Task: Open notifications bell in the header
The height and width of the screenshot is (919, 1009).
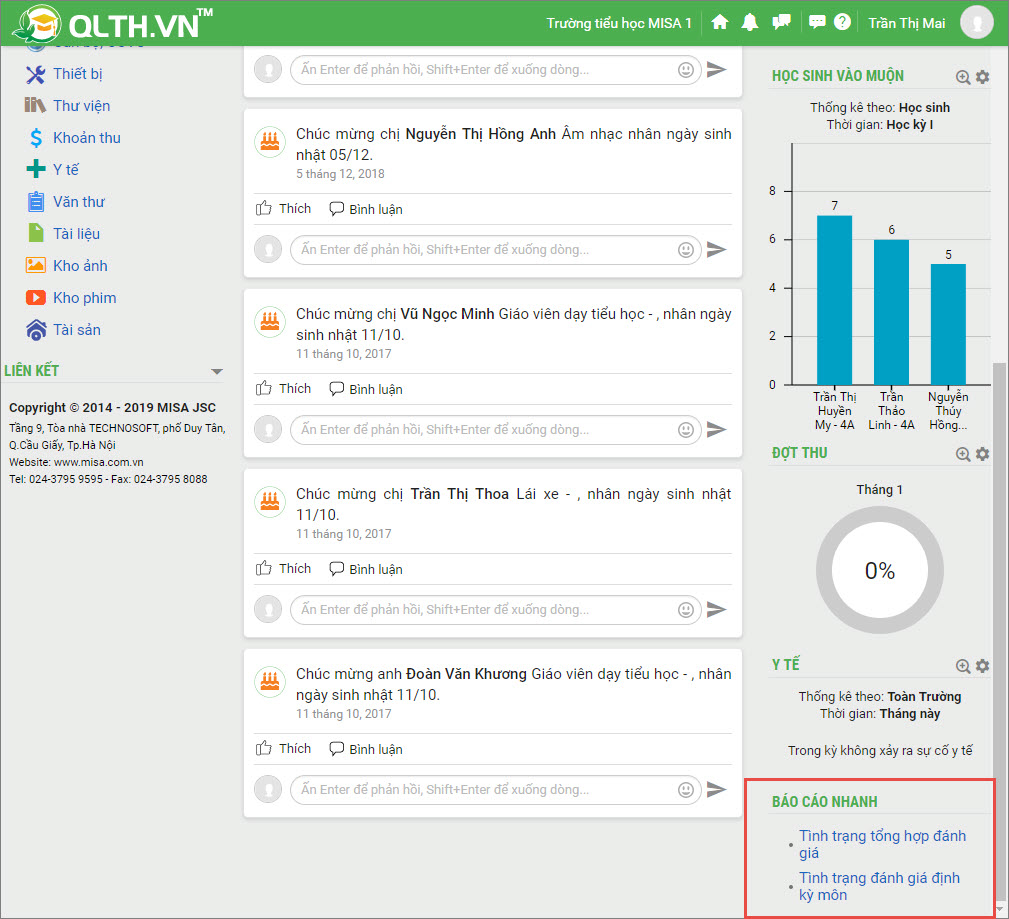Action: (750, 23)
